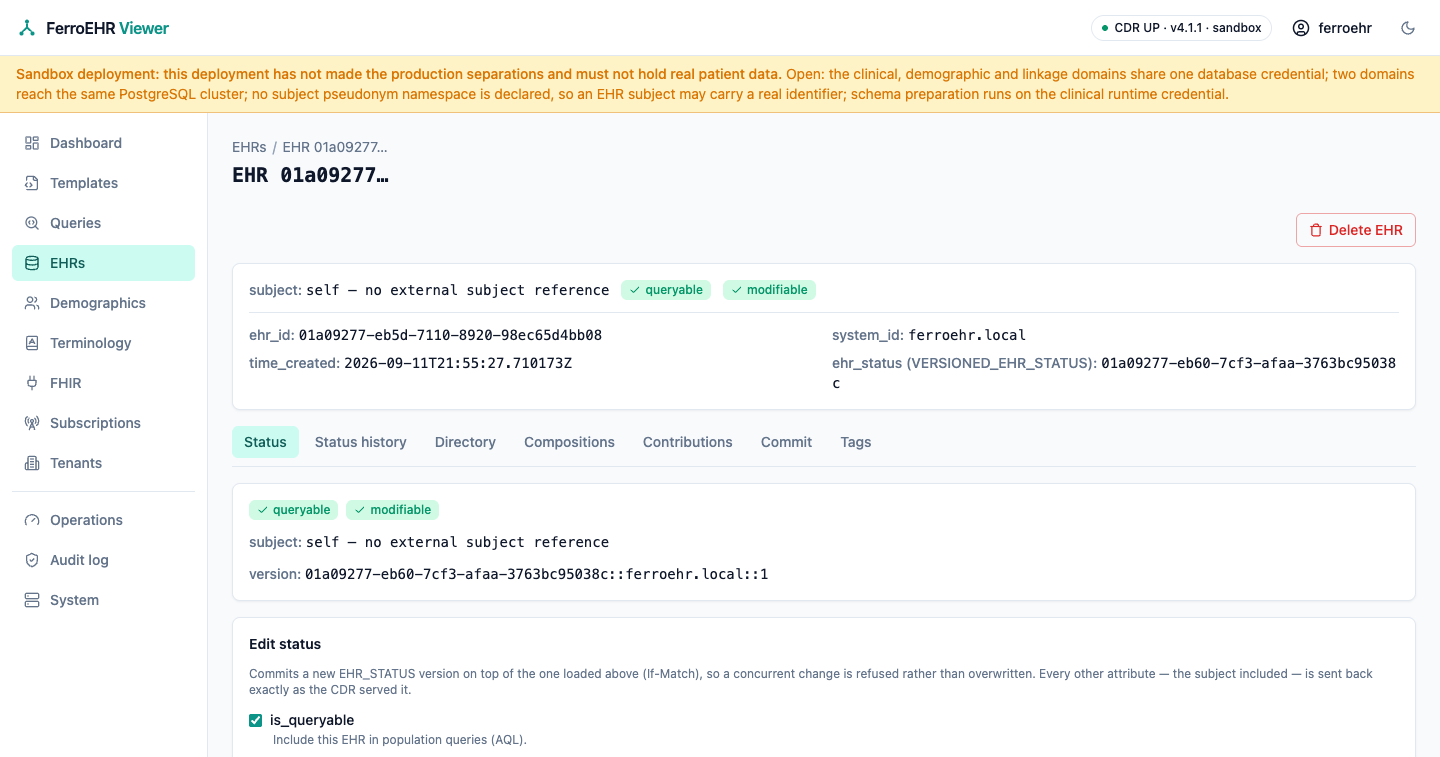
Task: Open the Directory tab
Action: click(465, 442)
